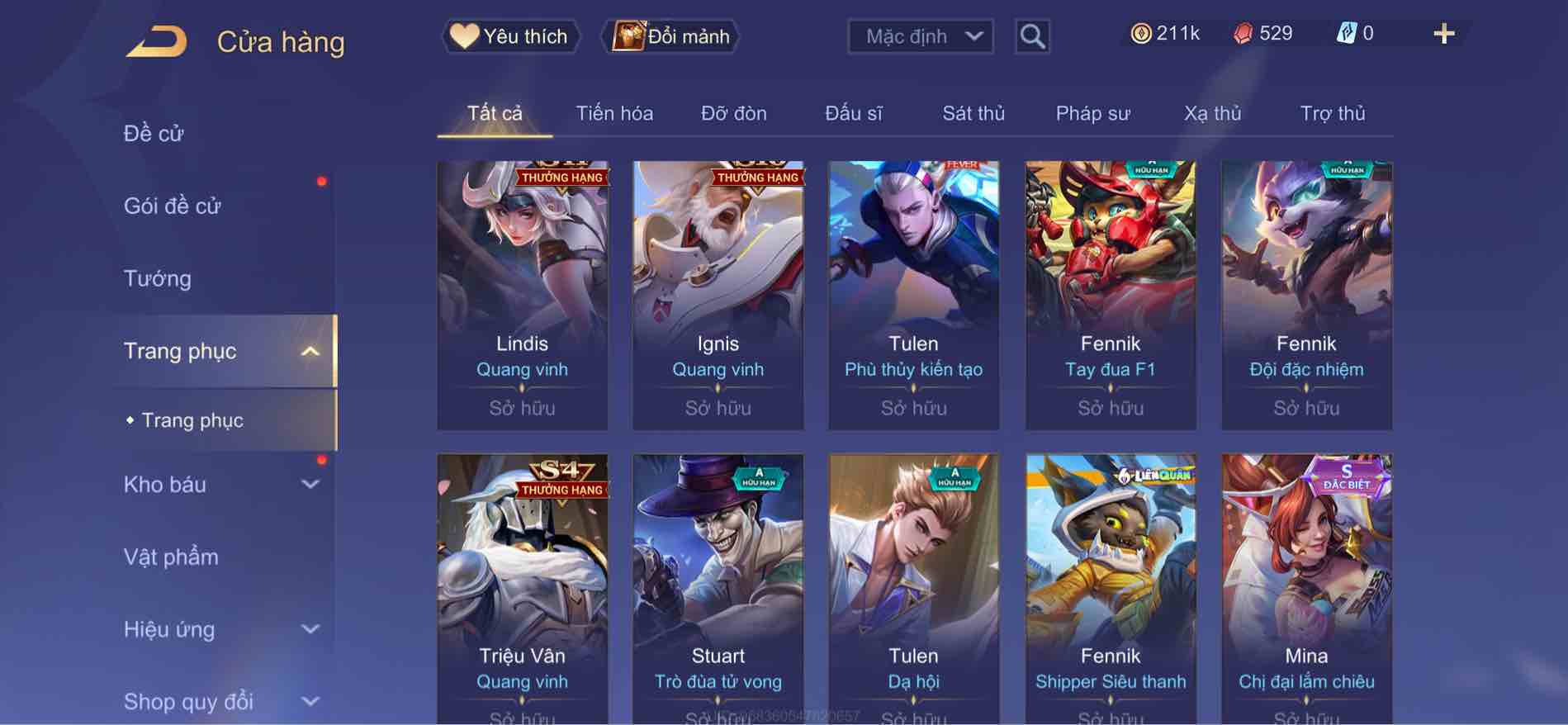The height and width of the screenshot is (725, 1568).
Task: Tap the blue voucher ticket icon
Action: point(1346,34)
